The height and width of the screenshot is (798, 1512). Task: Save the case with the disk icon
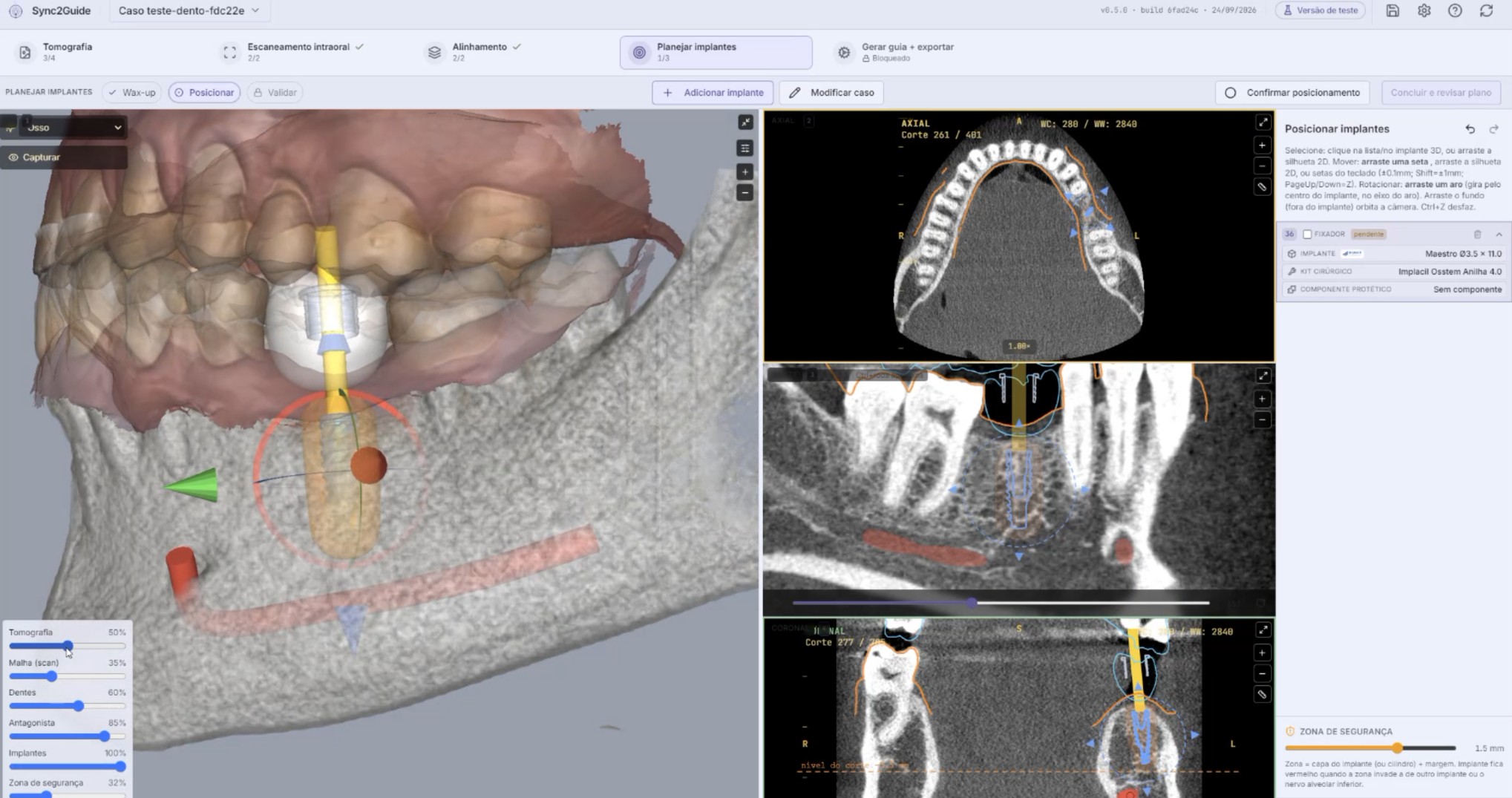(x=1392, y=10)
